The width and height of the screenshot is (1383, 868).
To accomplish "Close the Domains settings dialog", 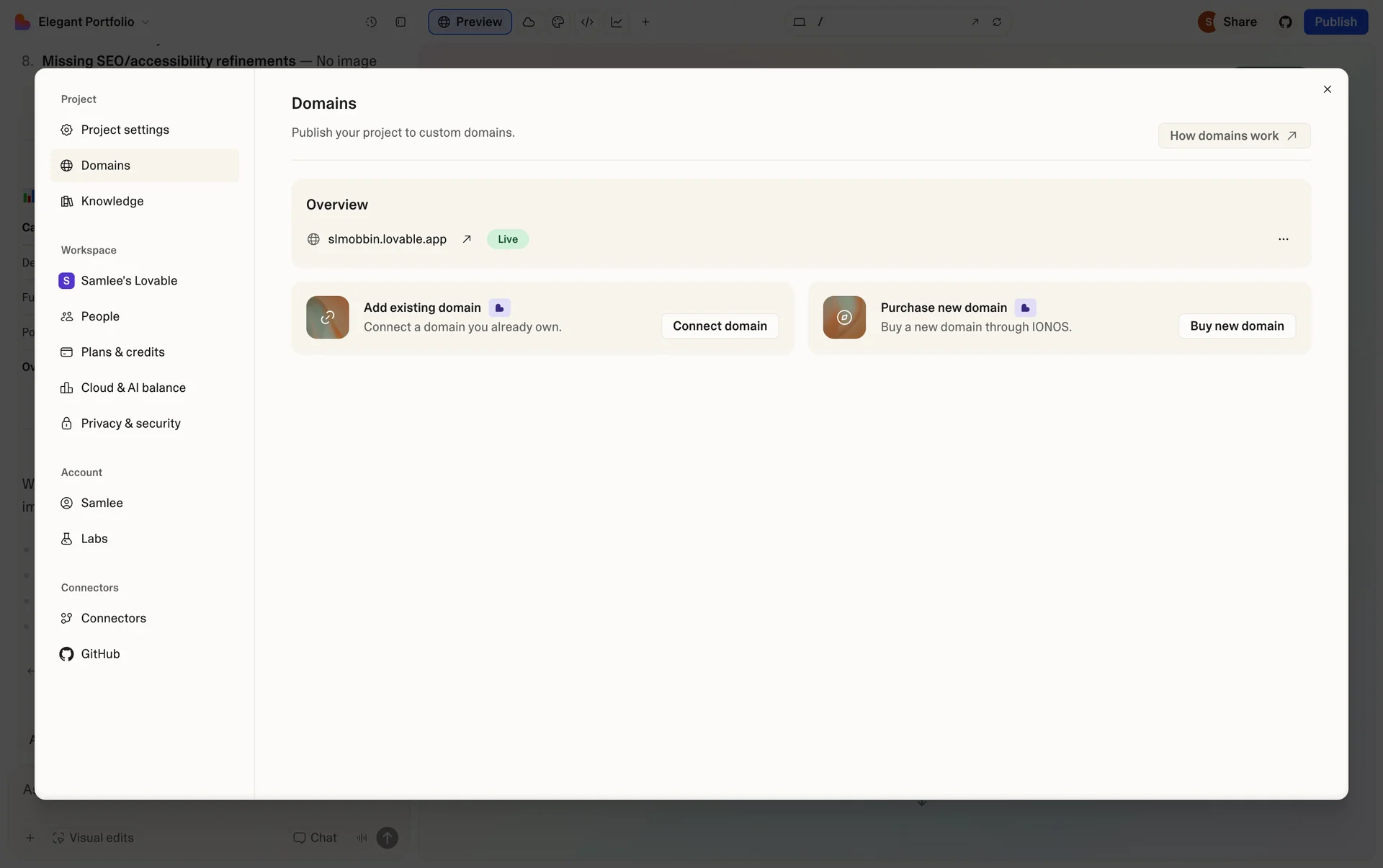I will point(1327,89).
